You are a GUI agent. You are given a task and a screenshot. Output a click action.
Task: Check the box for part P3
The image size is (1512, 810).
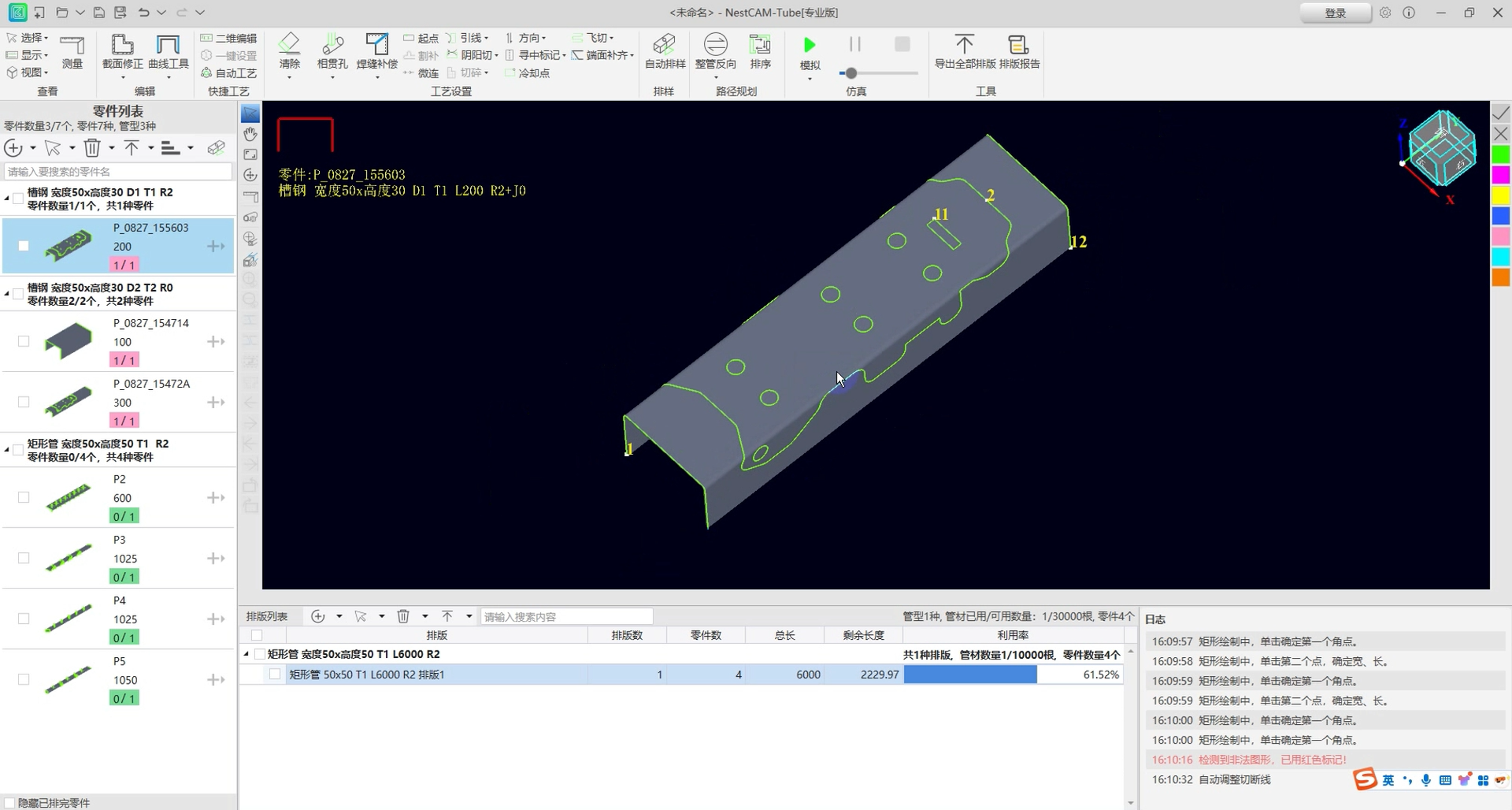pyautogui.click(x=24, y=558)
